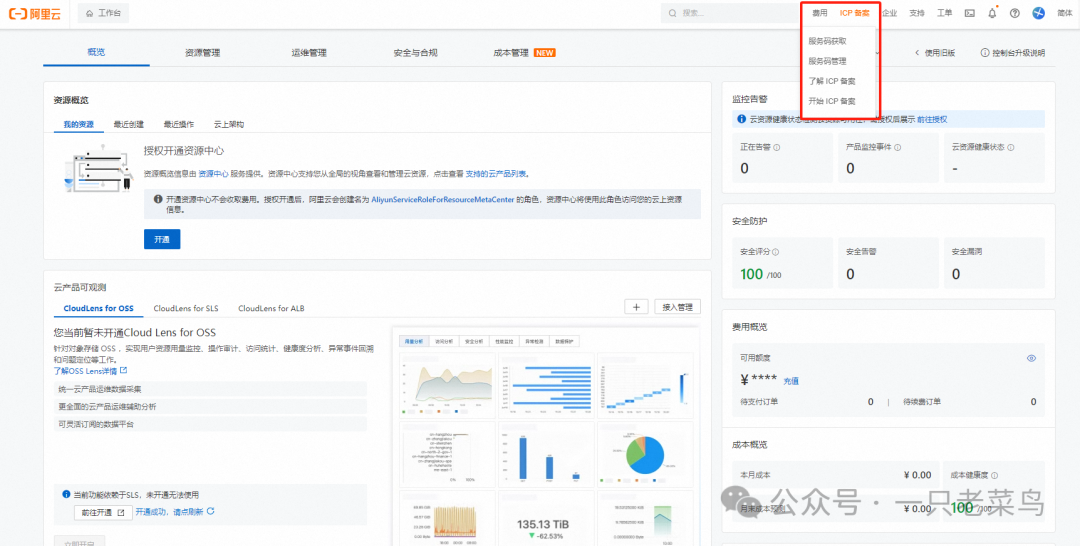Click the 安全漏洞 count card

pos(994,264)
